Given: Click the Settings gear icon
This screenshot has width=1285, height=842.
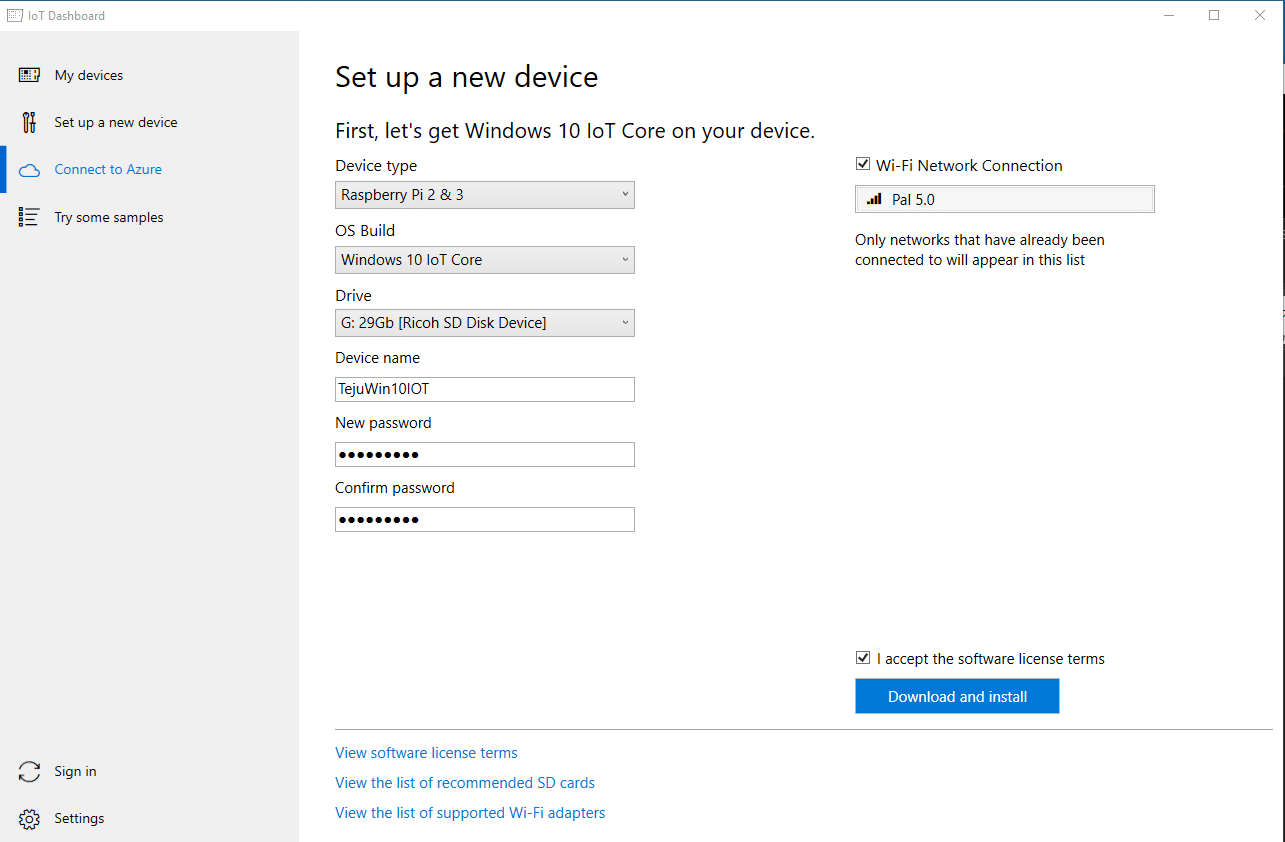Looking at the screenshot, I should 29,818.
